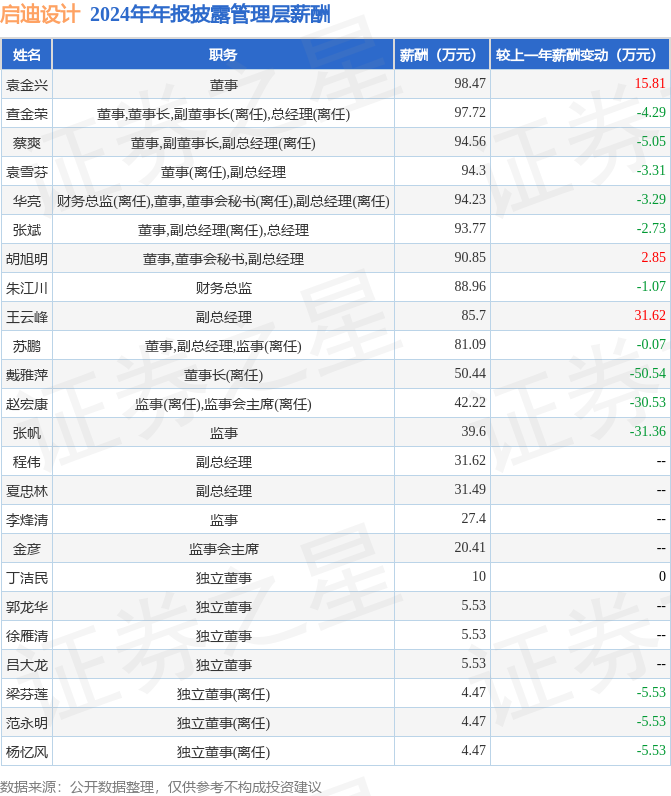The width and height of the screenshot is (671, 796).
Task: Select the name 杨忆风
Action: point(26,751)
